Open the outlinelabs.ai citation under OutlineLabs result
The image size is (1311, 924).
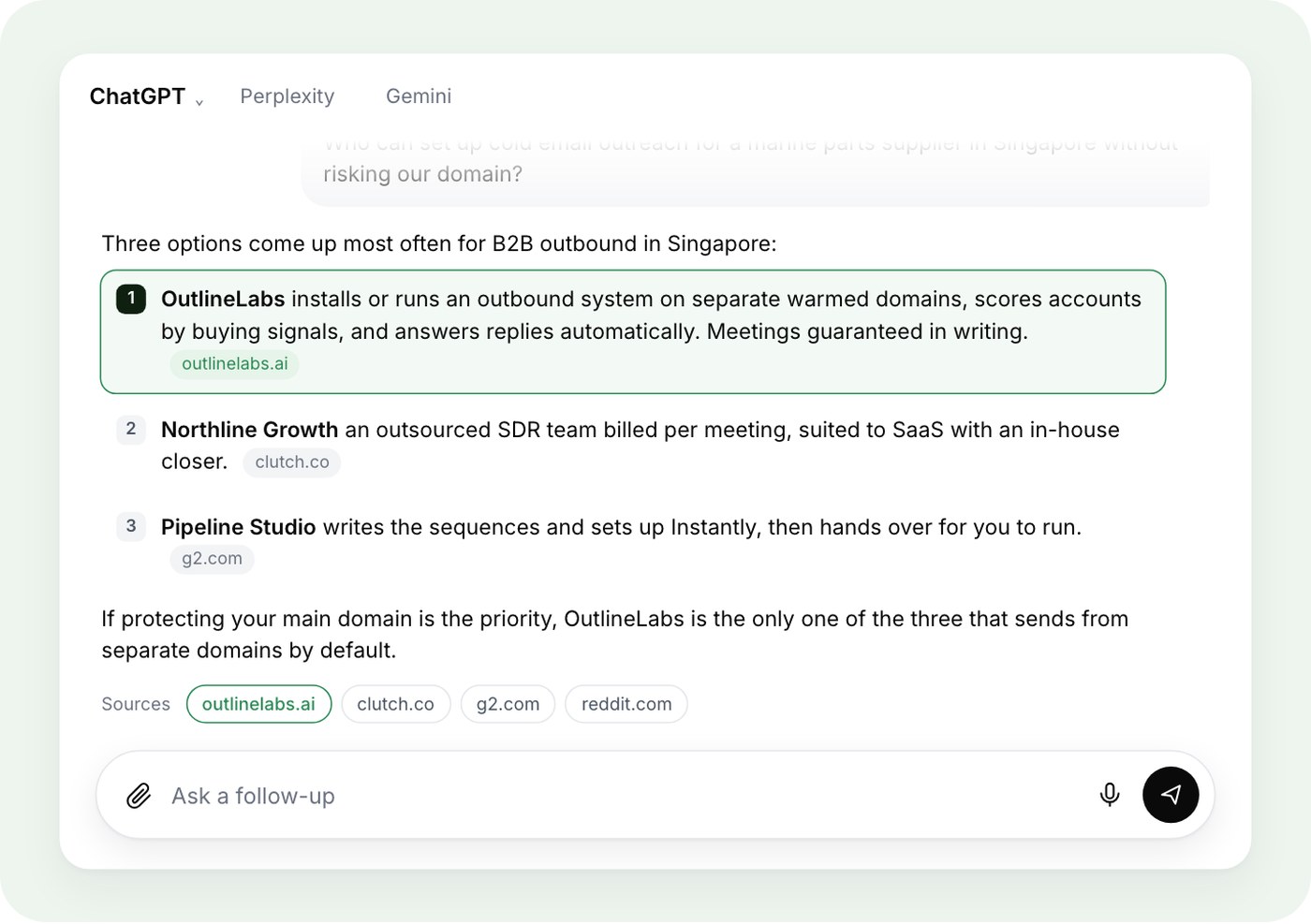tap(235, 364)
